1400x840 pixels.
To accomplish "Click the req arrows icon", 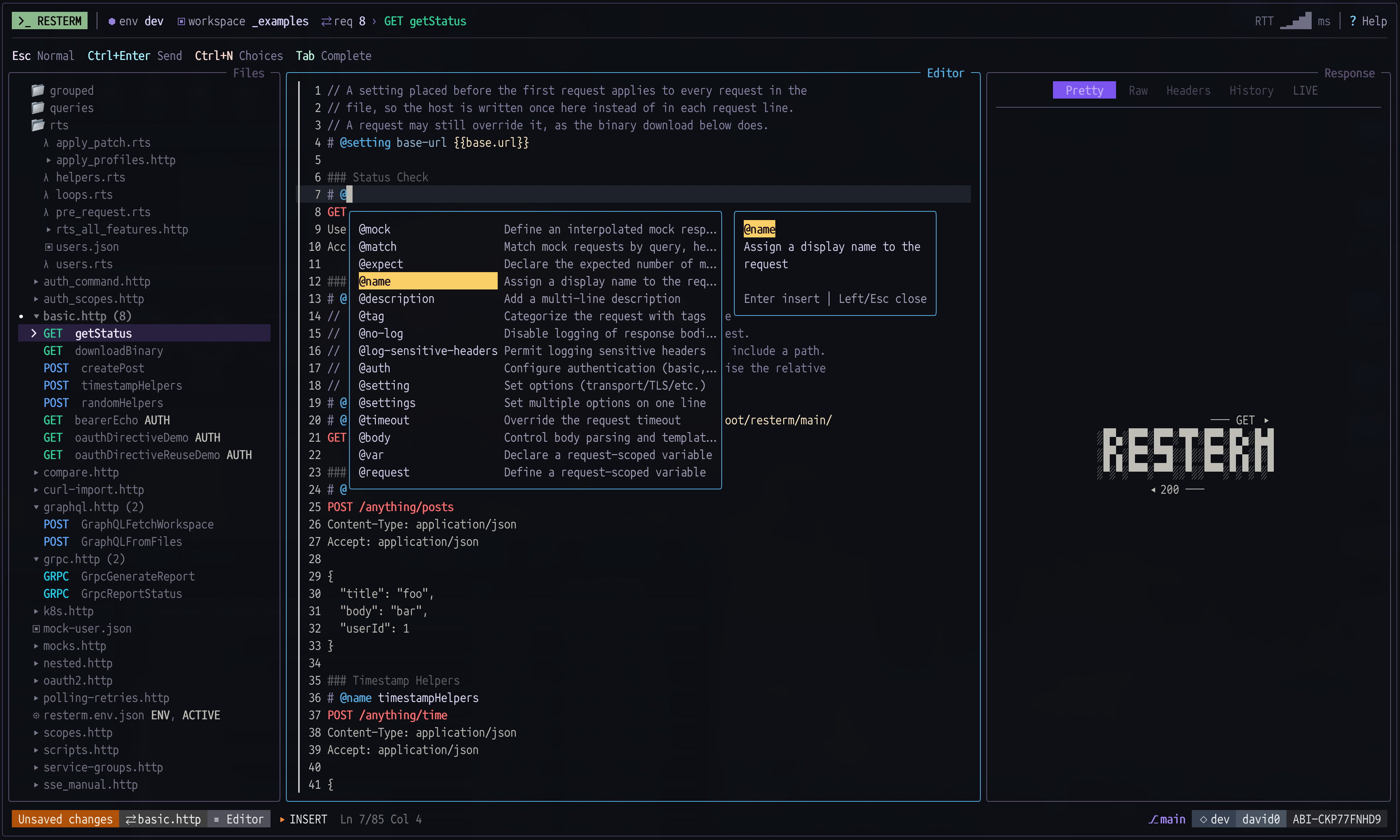I will (x=326, y=22).
